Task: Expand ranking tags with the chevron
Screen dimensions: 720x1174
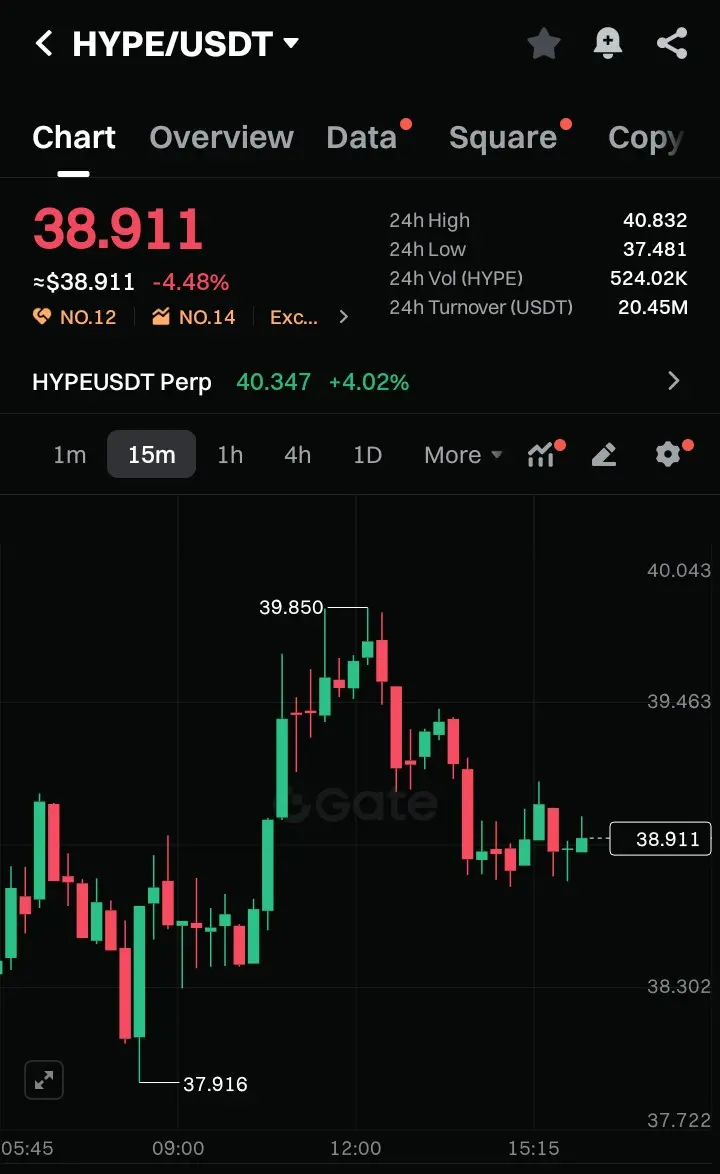Action: coord(344,317)
